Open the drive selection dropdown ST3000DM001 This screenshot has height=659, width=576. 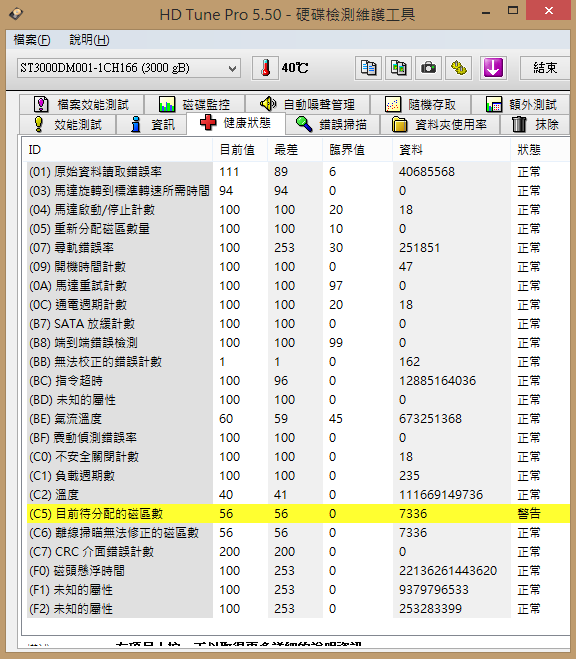click(129, 68)
